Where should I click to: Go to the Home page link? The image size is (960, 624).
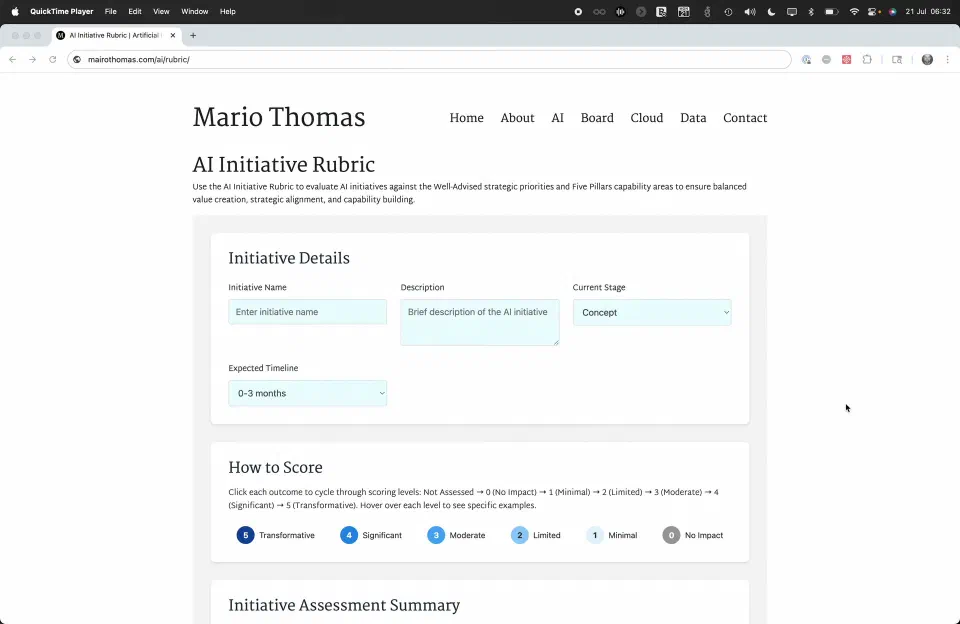click(x=467, y=118)
